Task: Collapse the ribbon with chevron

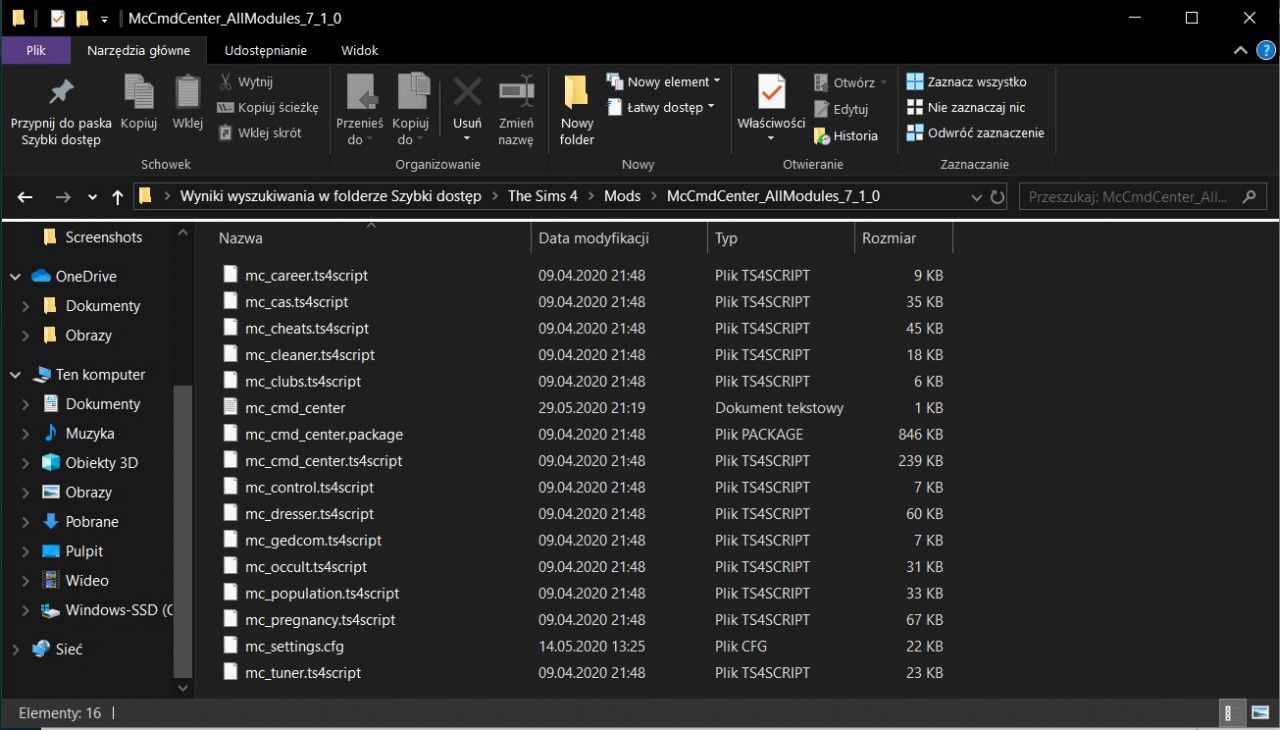Action: 1240,50
